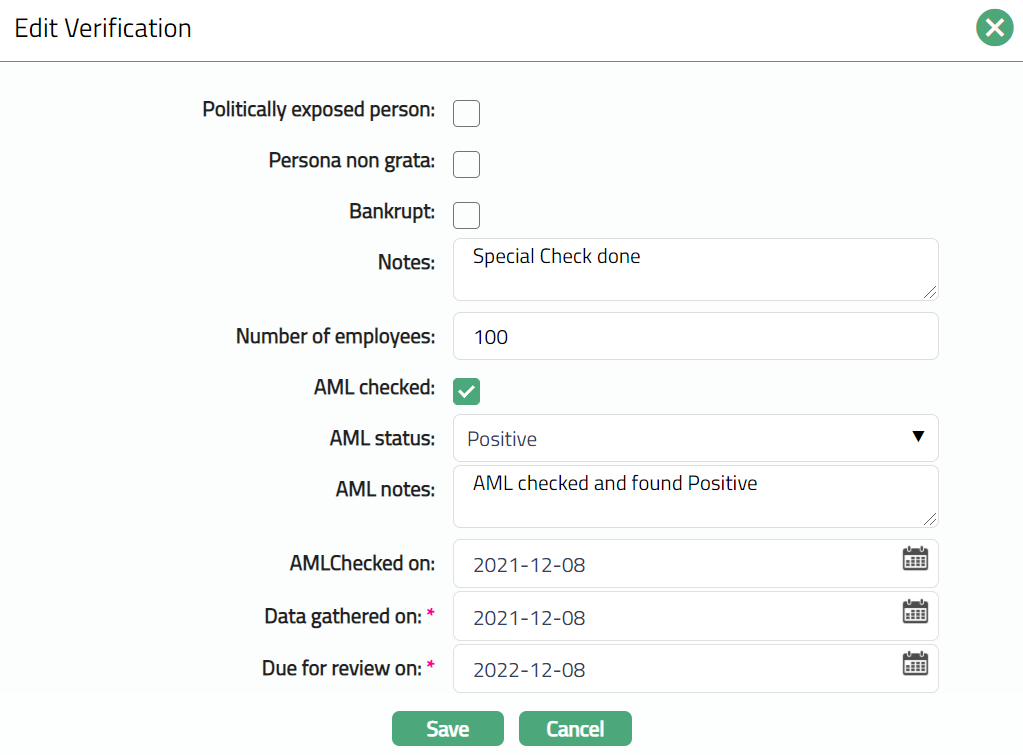The image size is (1023, 755).
Task: Uncheck the AML checked checkbox
Action: click(466, 391)
